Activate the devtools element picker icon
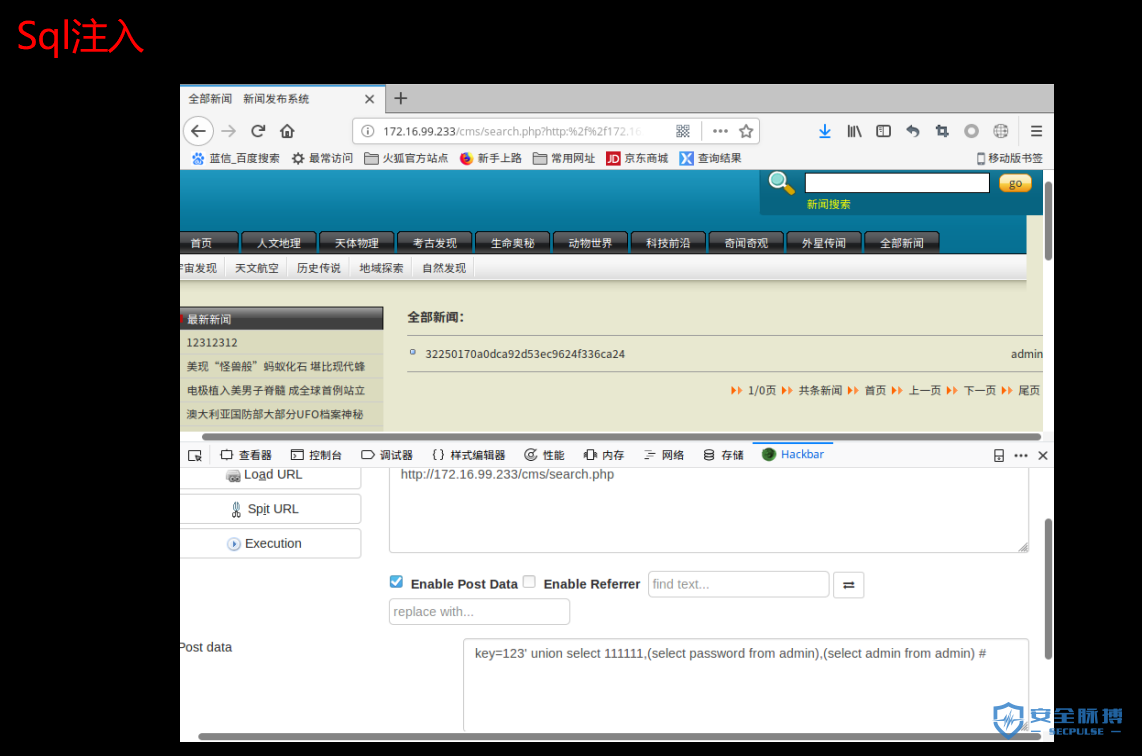This screenshot has width=1142, height=756. pos(194,455)
